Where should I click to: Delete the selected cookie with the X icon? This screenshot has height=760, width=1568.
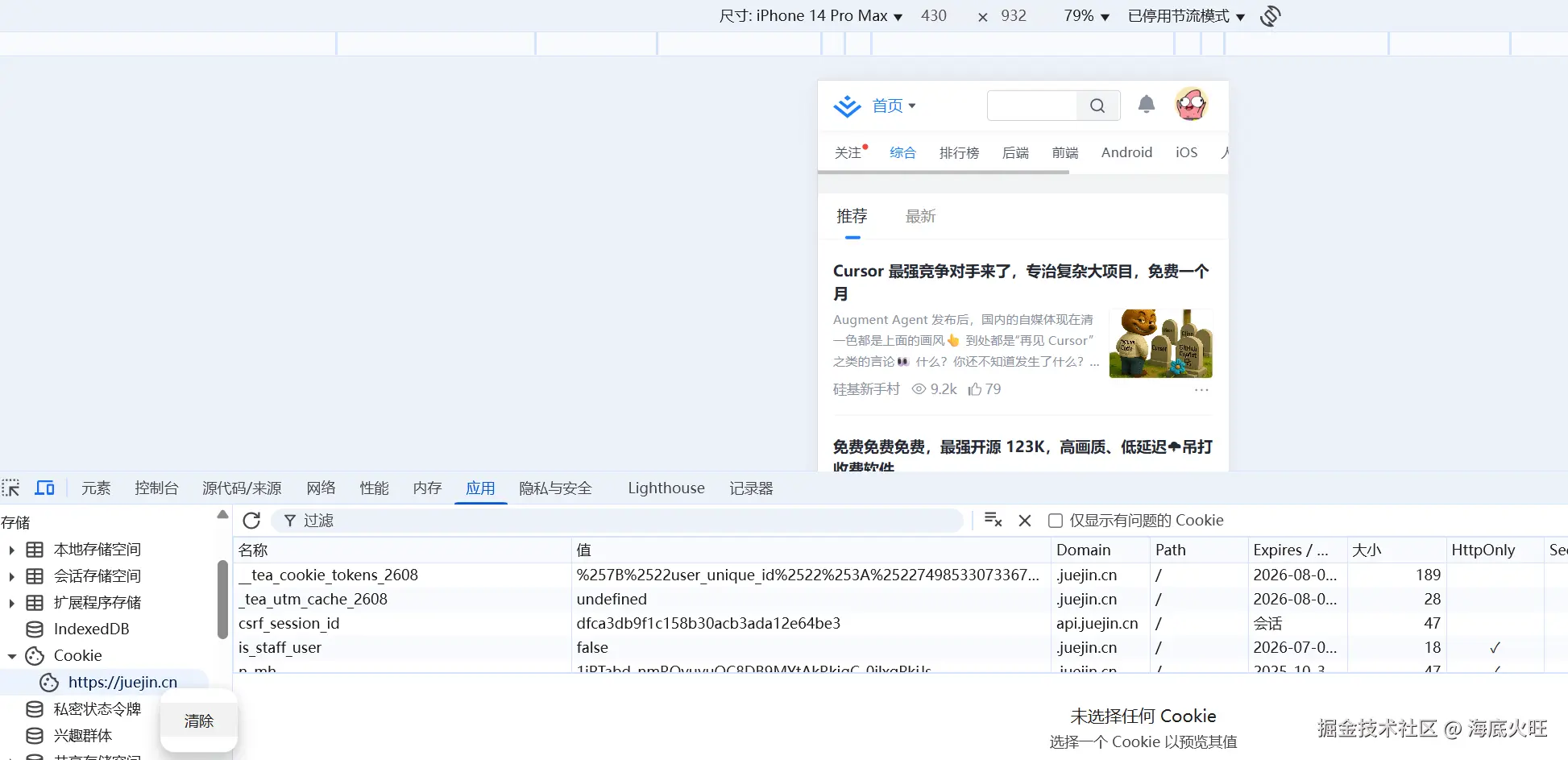pyautogui.click(x=1025, y=521)
